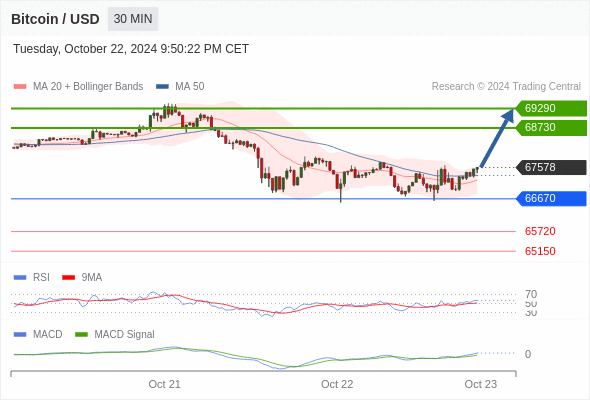Click the green MACD Signal legend swatch
Viewport: 590px width, 400px height.
point(81,335)
